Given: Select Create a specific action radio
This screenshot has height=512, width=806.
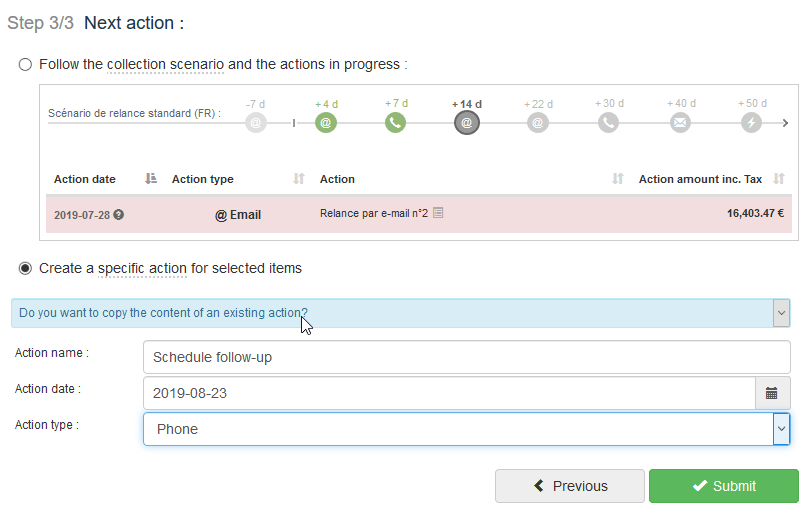Looking at the screenshot, I should point(25,268).
